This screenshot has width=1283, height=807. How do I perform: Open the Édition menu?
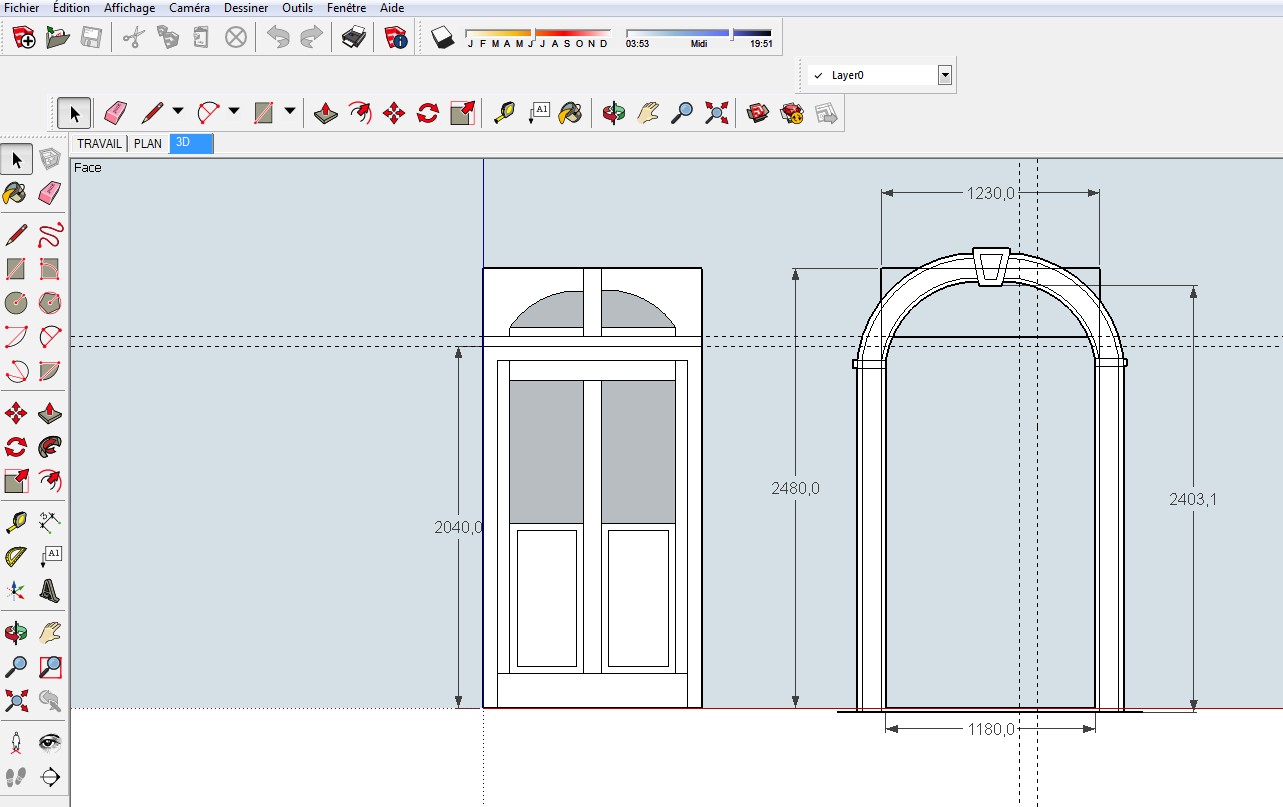pyautogui.click(x=71, y=8)
